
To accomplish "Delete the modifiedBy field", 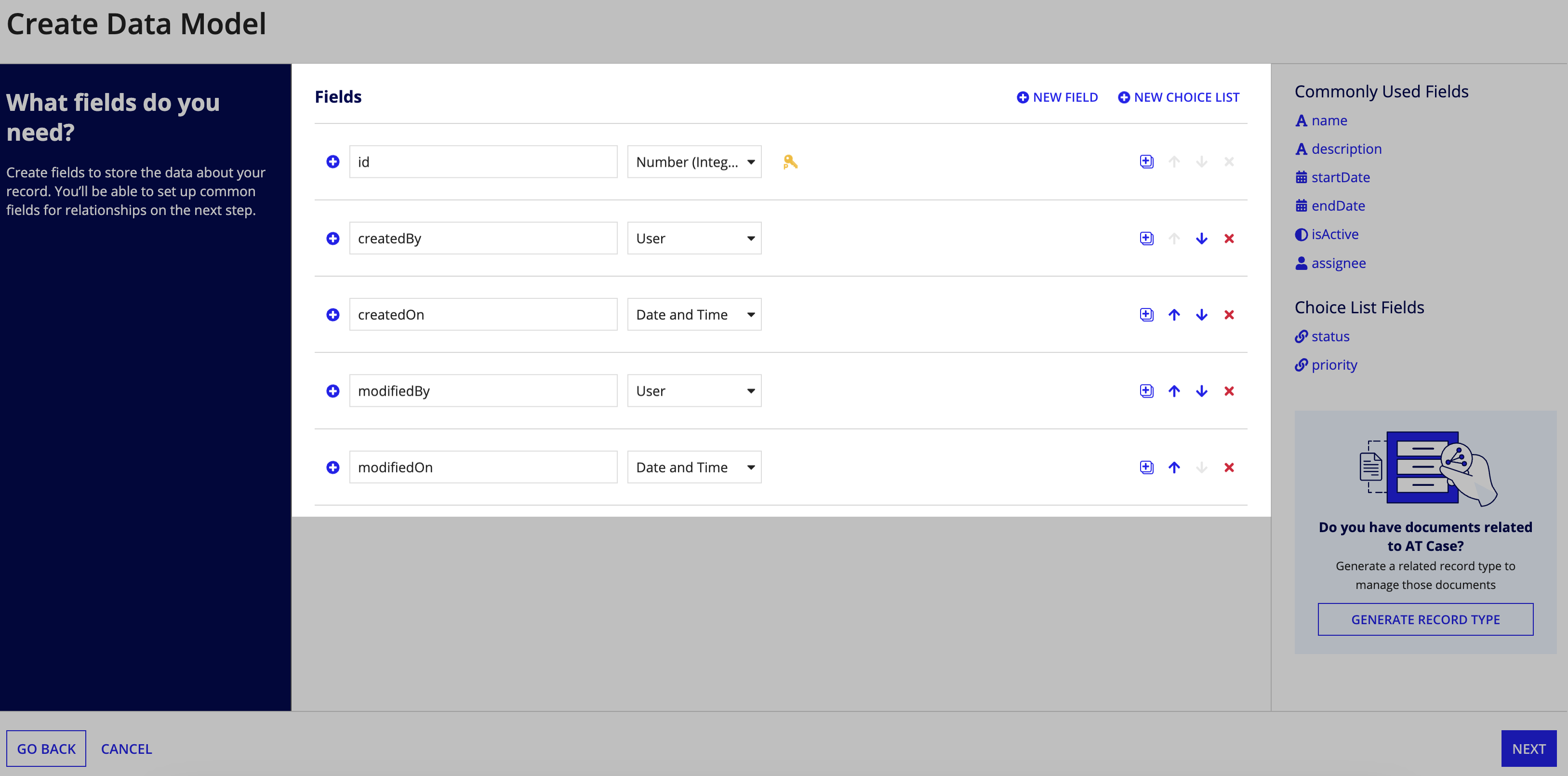I will click(1229, 391).
